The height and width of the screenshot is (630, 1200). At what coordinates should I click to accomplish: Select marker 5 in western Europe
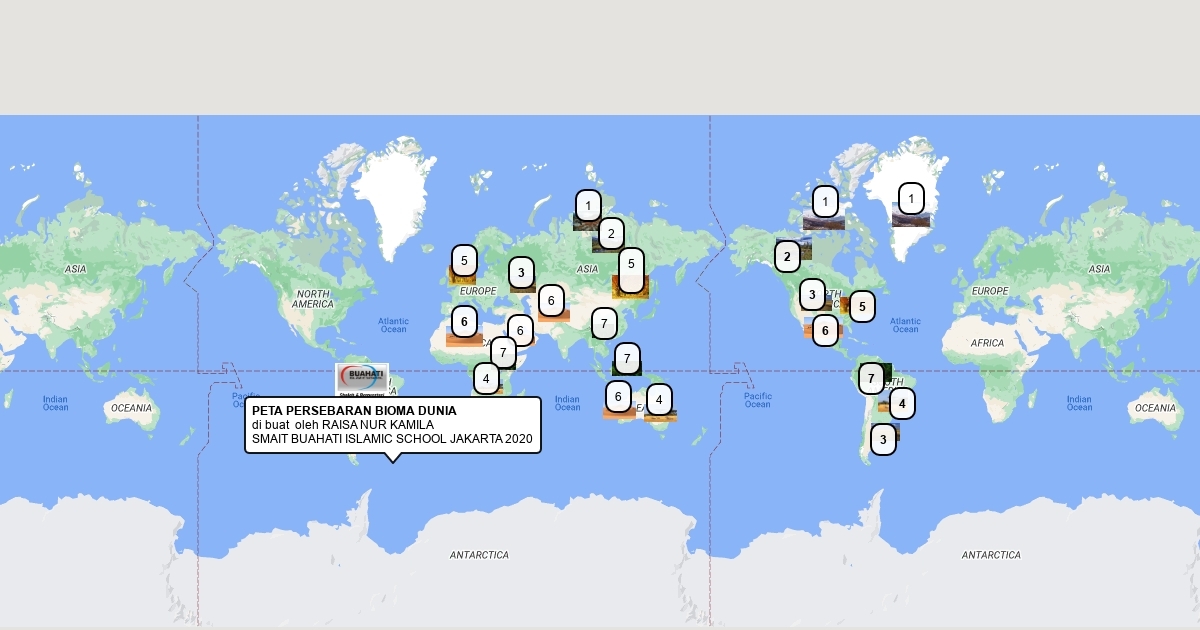464,260
